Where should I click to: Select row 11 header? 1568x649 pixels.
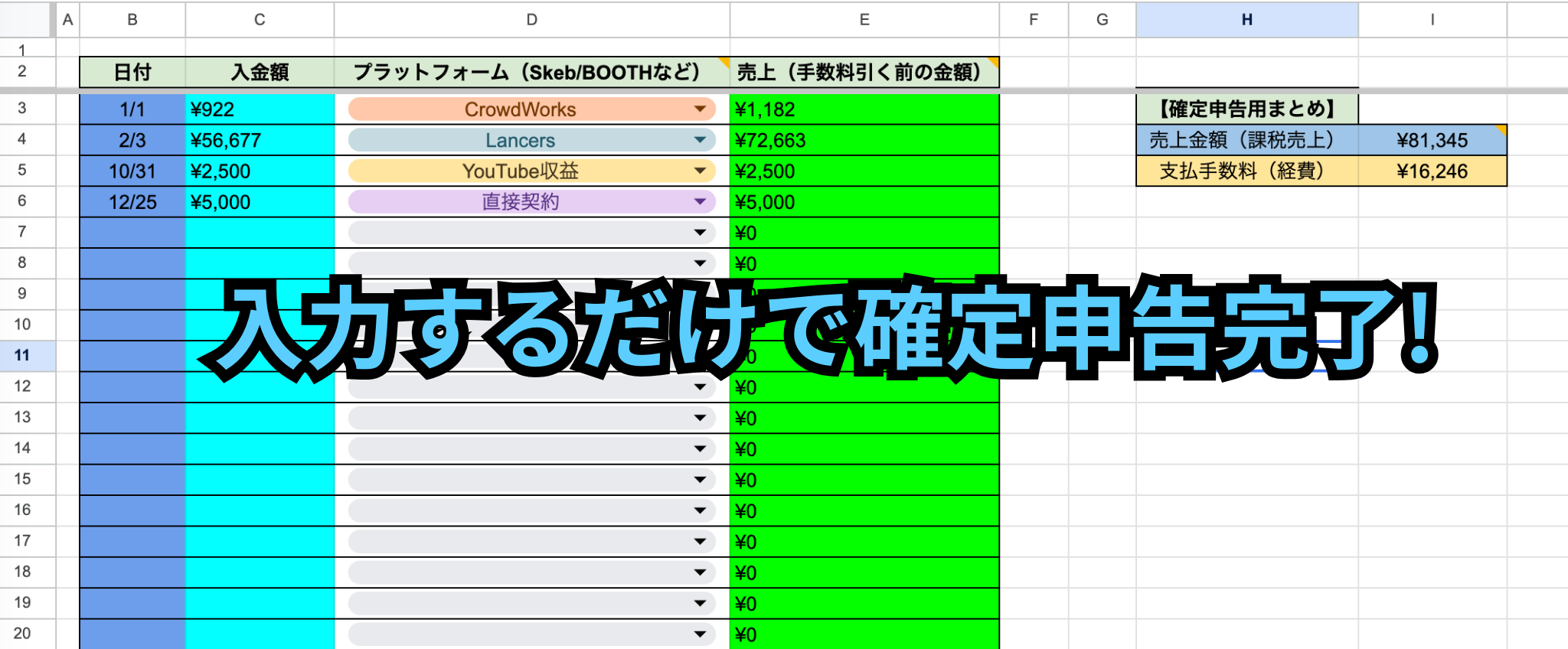tap(23, 355)
